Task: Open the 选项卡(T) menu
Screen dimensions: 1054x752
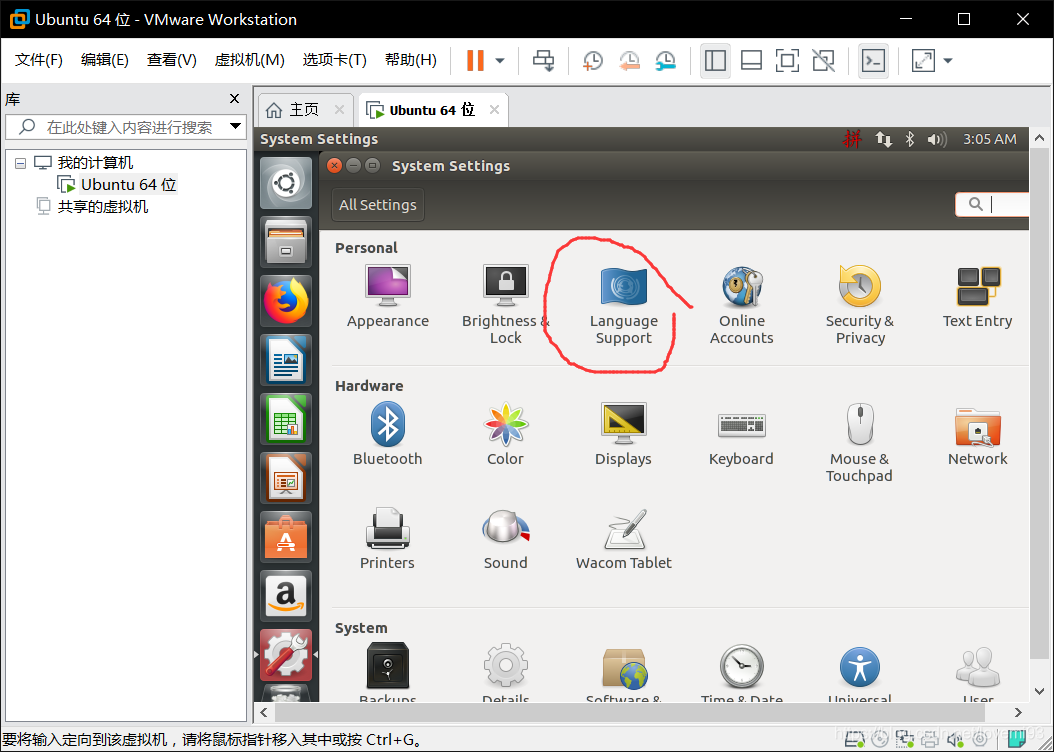Action: pos(334,60)
